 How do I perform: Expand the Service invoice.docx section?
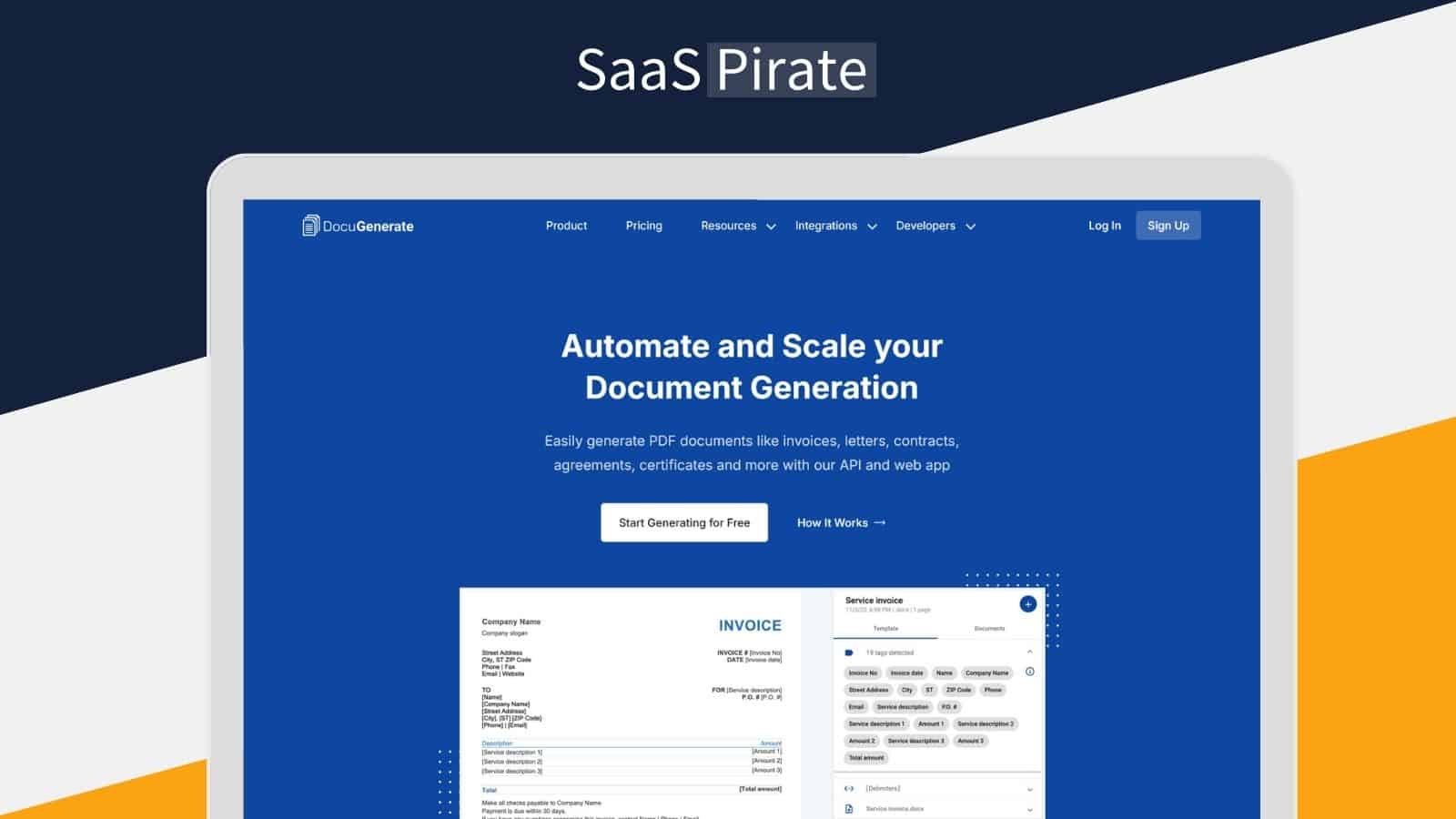(x=1029, y=809)
